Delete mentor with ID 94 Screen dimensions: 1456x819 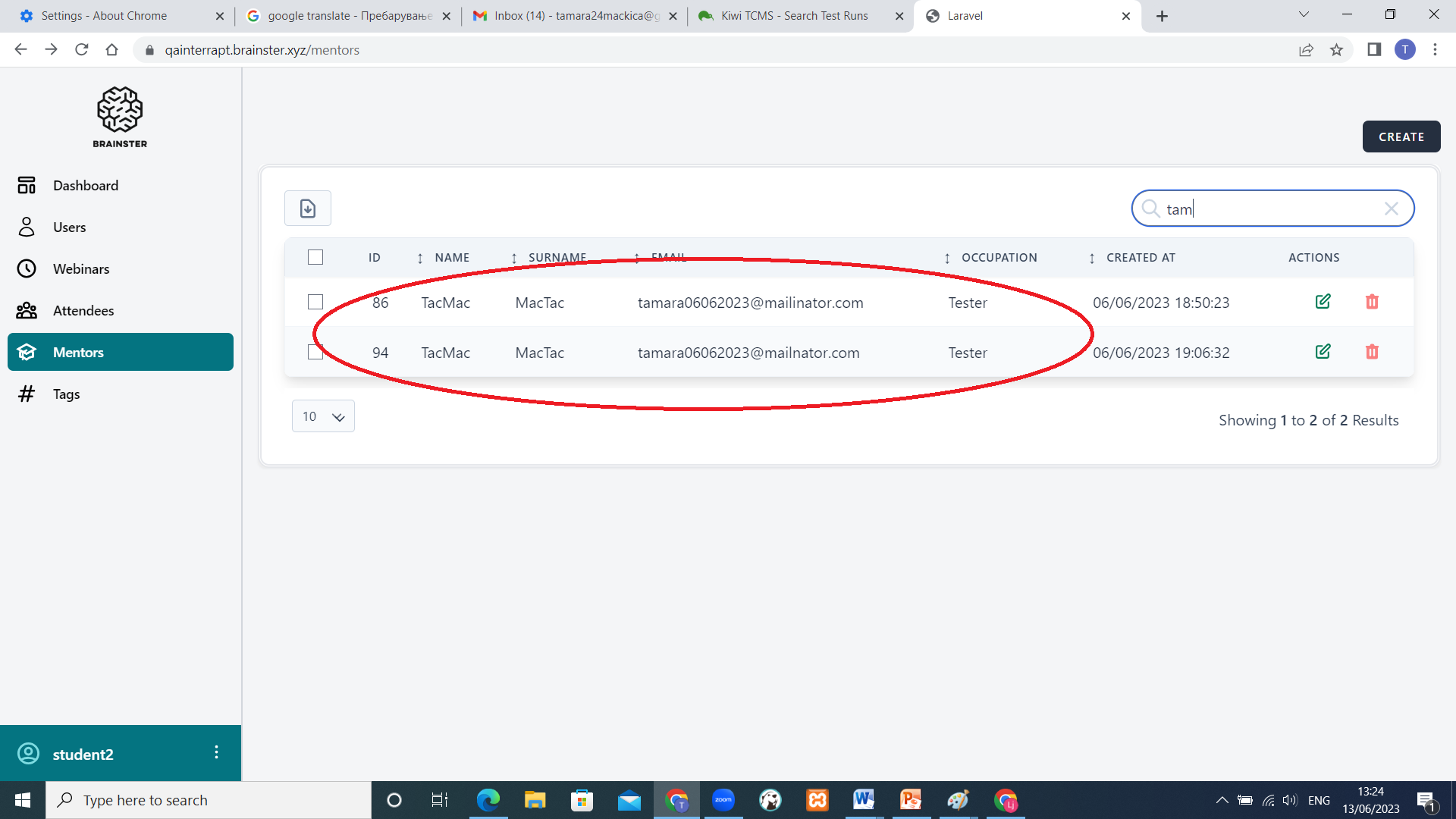pos(1372,352)
